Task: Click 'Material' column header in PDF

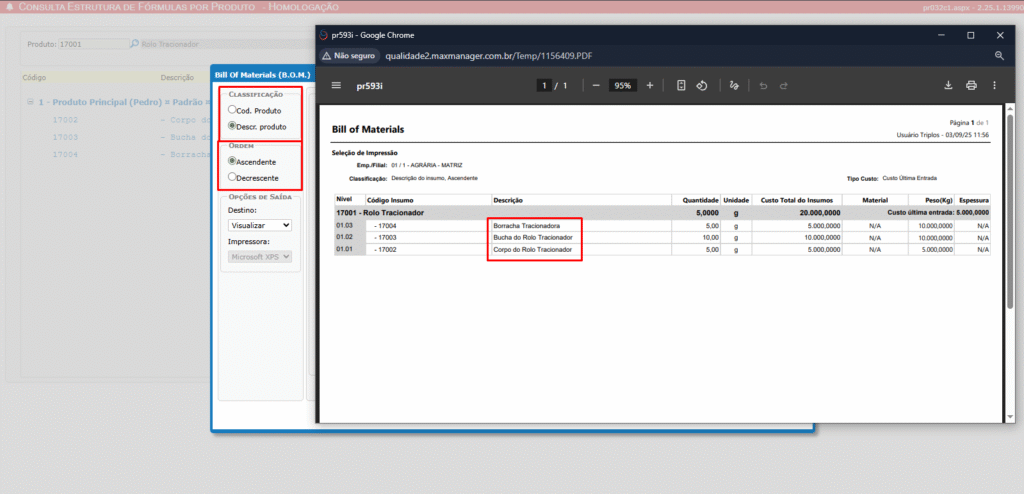Action: tap(875, 200)
